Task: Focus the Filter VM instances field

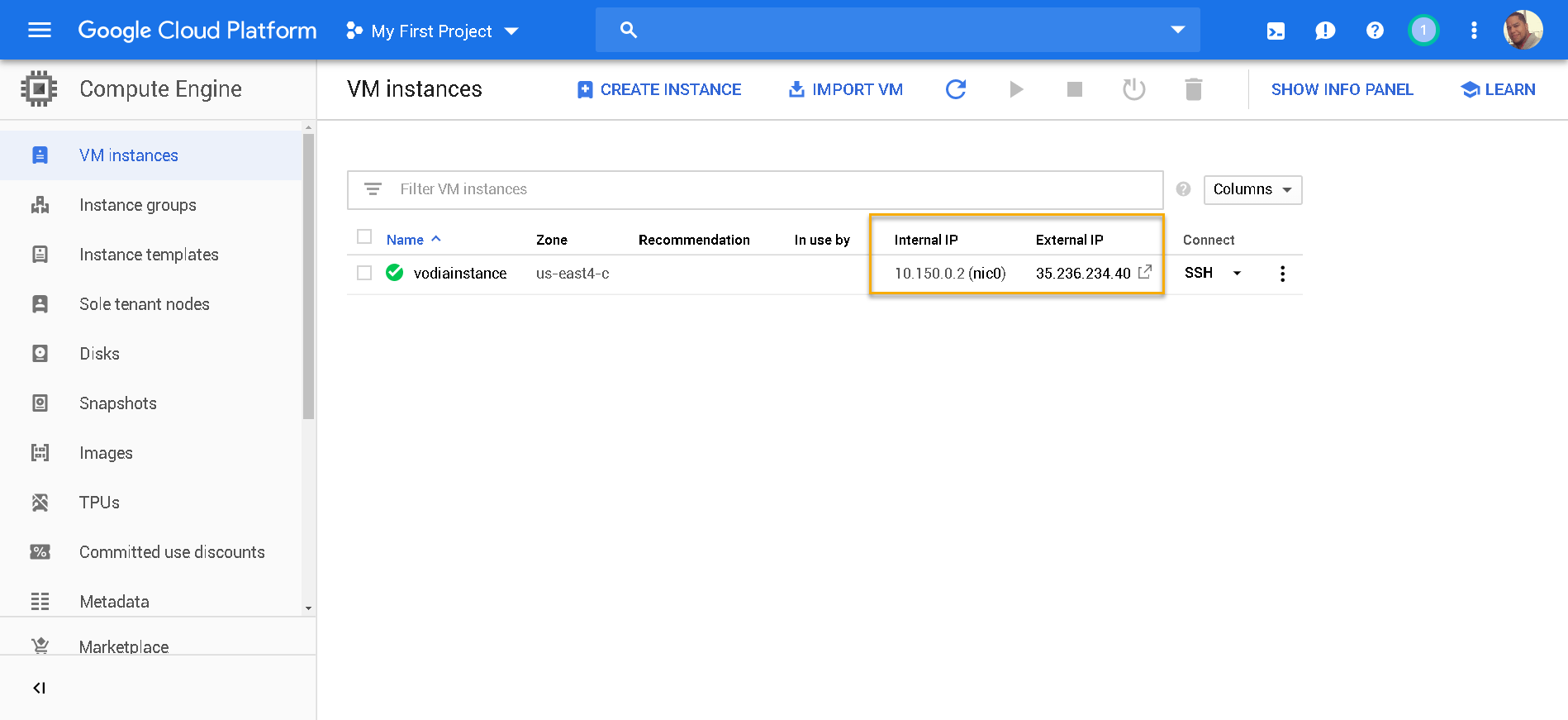Action: click(755, 189)
